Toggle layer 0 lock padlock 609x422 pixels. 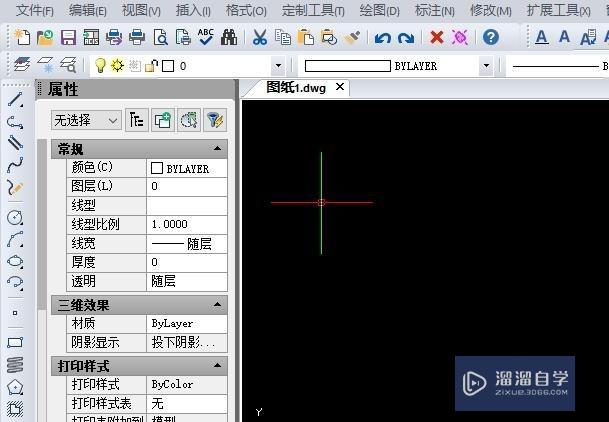click(x=151, y=66)
